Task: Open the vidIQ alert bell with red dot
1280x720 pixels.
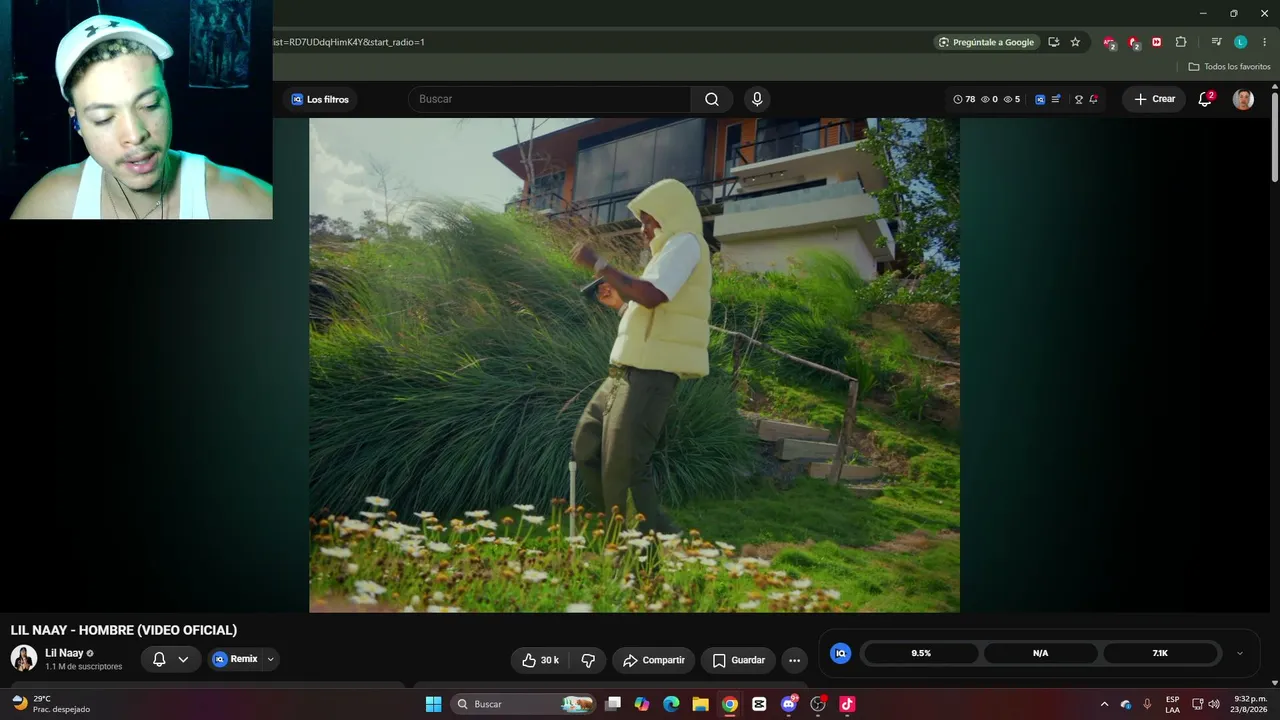Action: [x=1093, y=99]
